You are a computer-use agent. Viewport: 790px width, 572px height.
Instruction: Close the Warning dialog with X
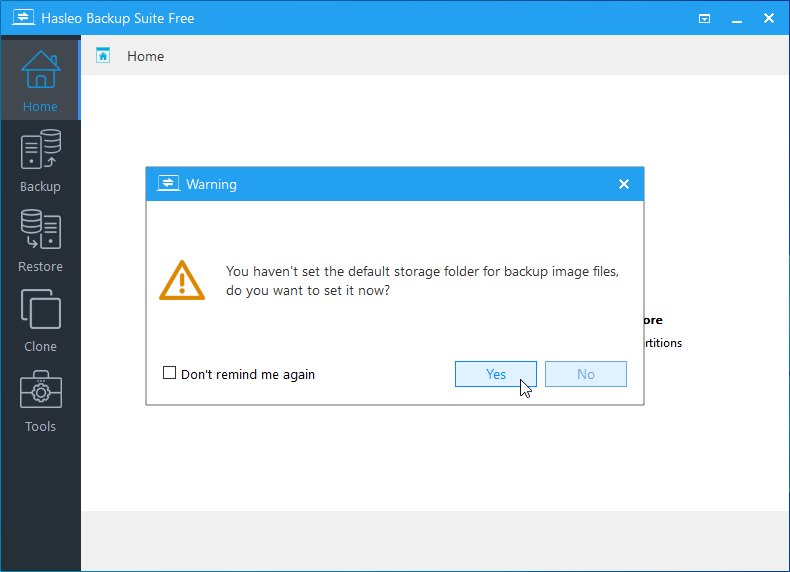click(624, 184)
